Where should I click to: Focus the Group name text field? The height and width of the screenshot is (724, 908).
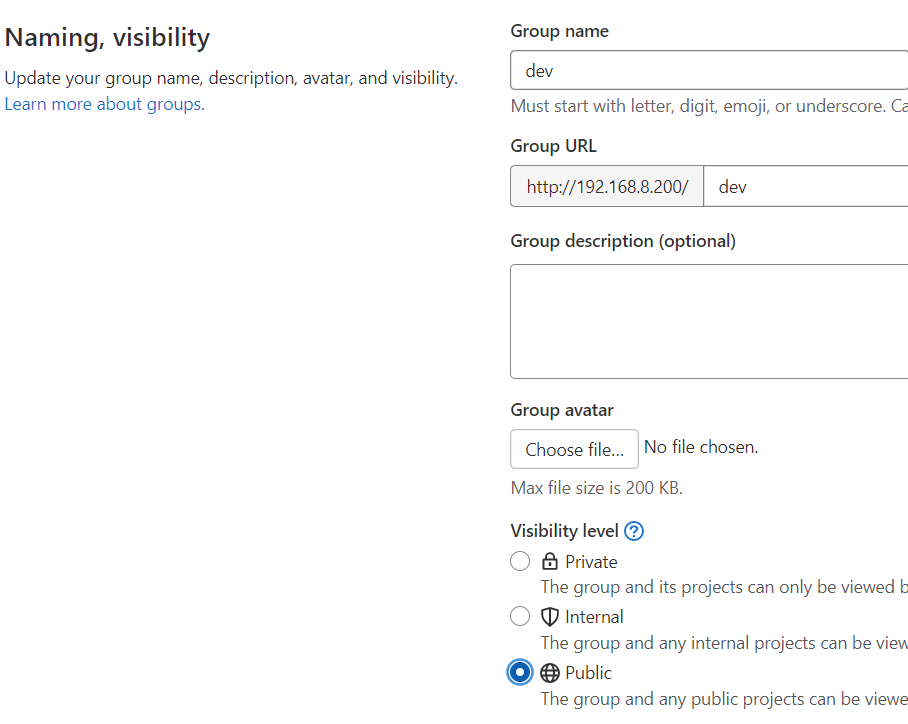point(710,71)
